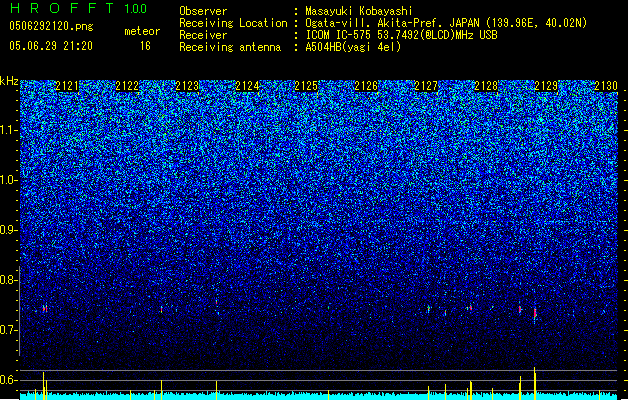This screenshot has height=400, width=629.
Task: Click the 2124 time marker
Action: (x=247, y=86)
